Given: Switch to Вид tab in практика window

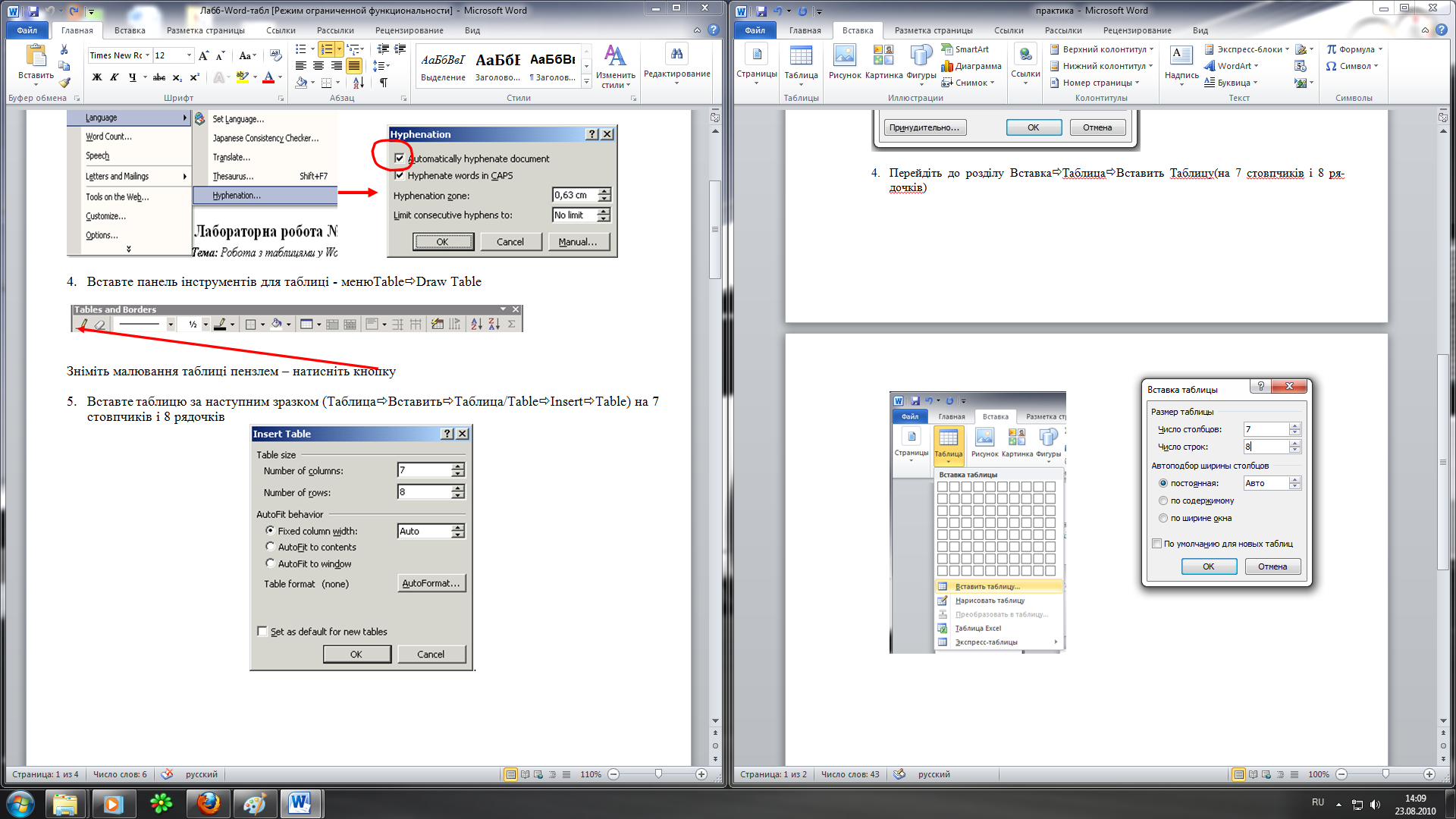Looking at the screenshot, I should point(1200,30).
